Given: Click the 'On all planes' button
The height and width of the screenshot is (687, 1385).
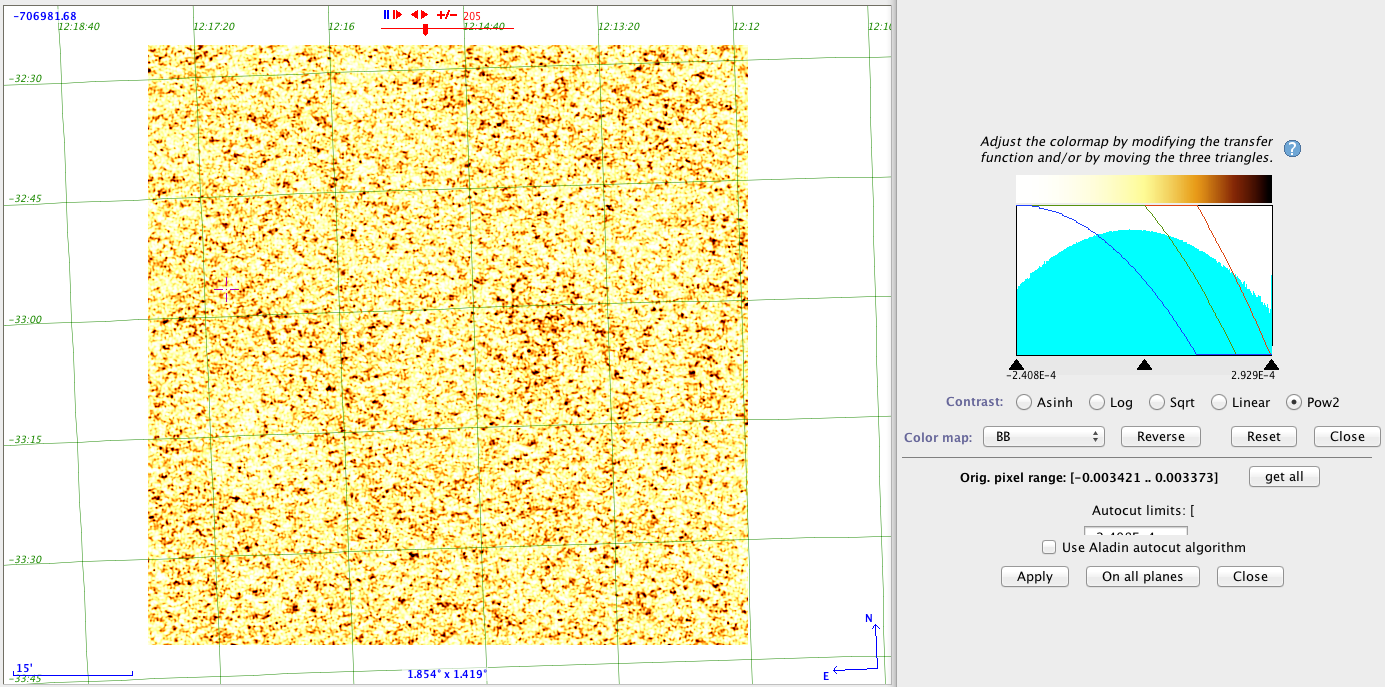Looking at the screenshot, I should 1142,576.
